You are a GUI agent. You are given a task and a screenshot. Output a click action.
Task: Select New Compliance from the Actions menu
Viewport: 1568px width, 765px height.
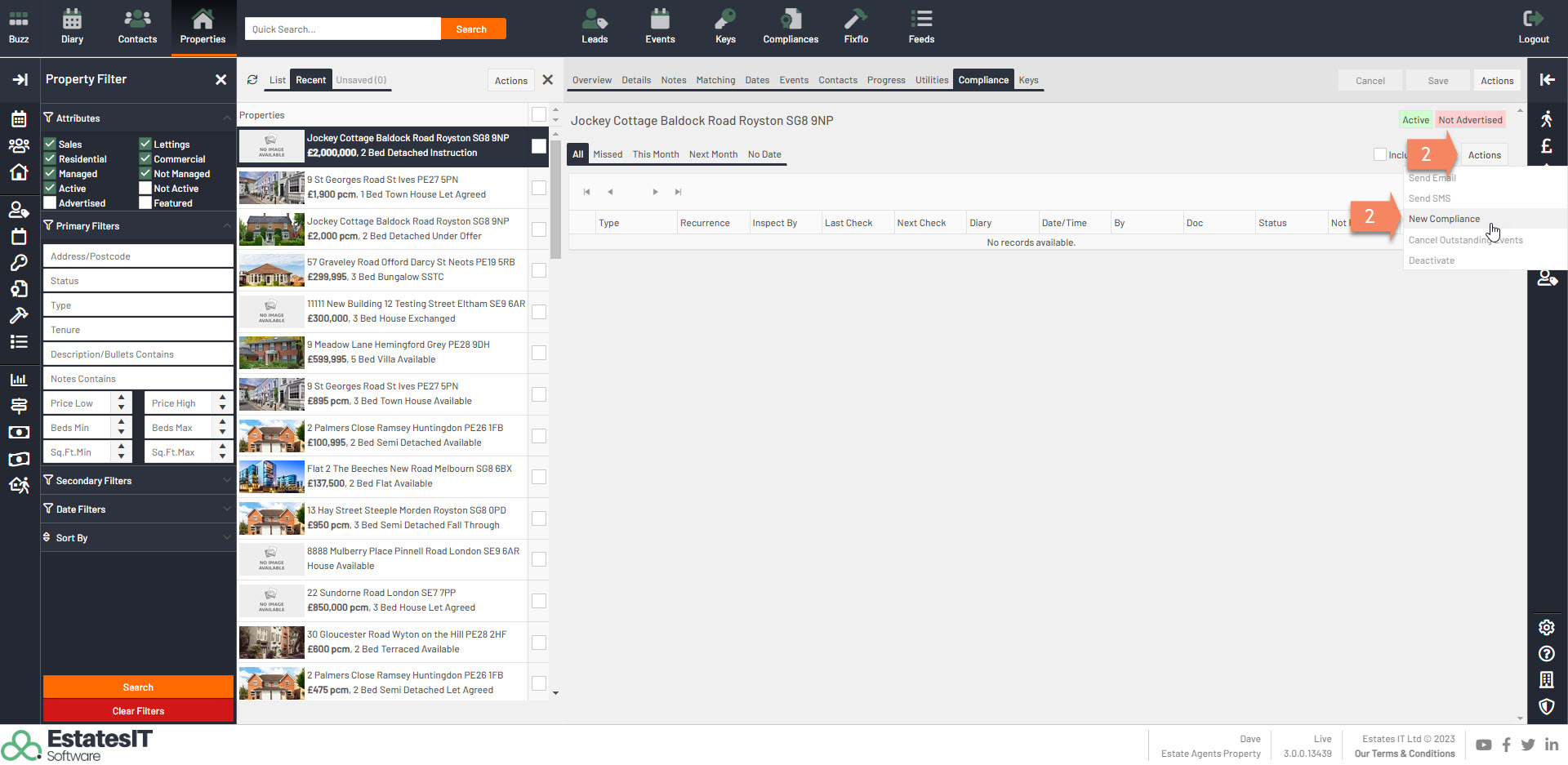[x=1444, y=219]
